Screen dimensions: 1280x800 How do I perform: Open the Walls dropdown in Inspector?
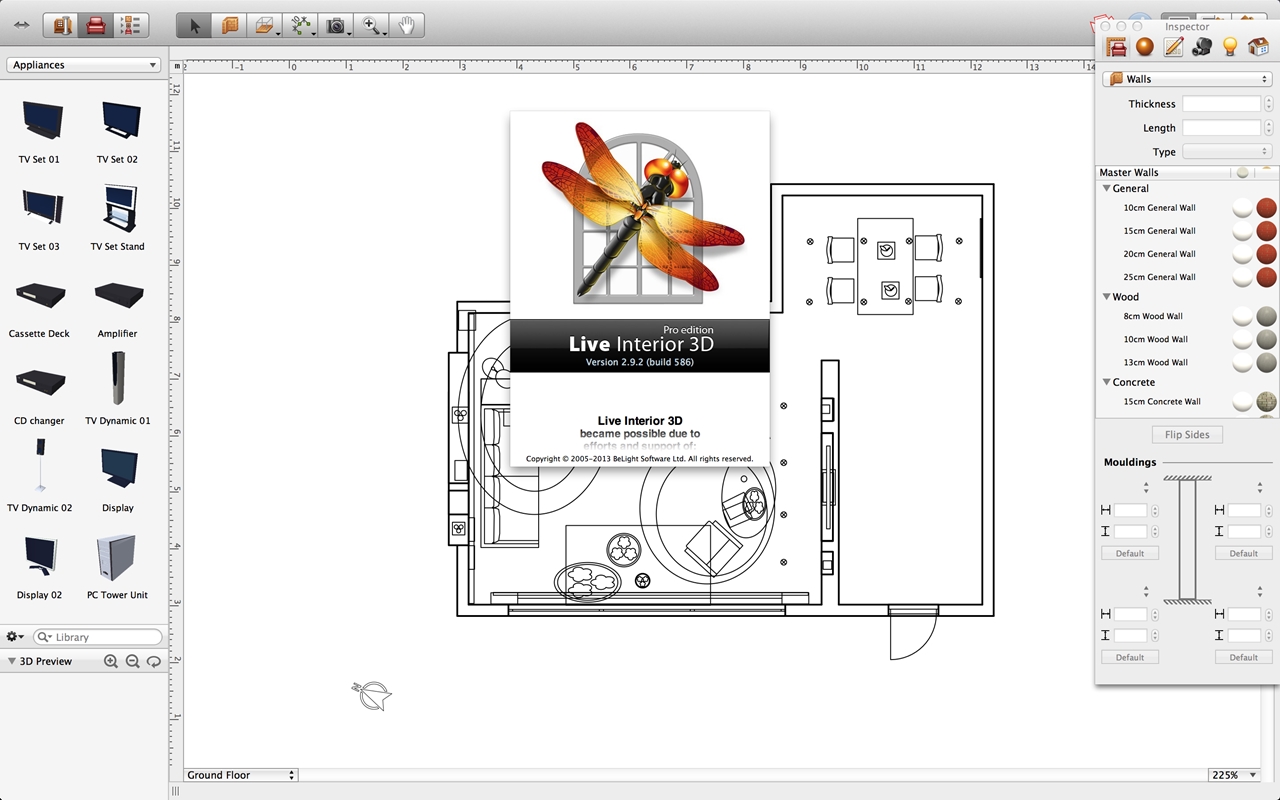[x=1187, y=79]
